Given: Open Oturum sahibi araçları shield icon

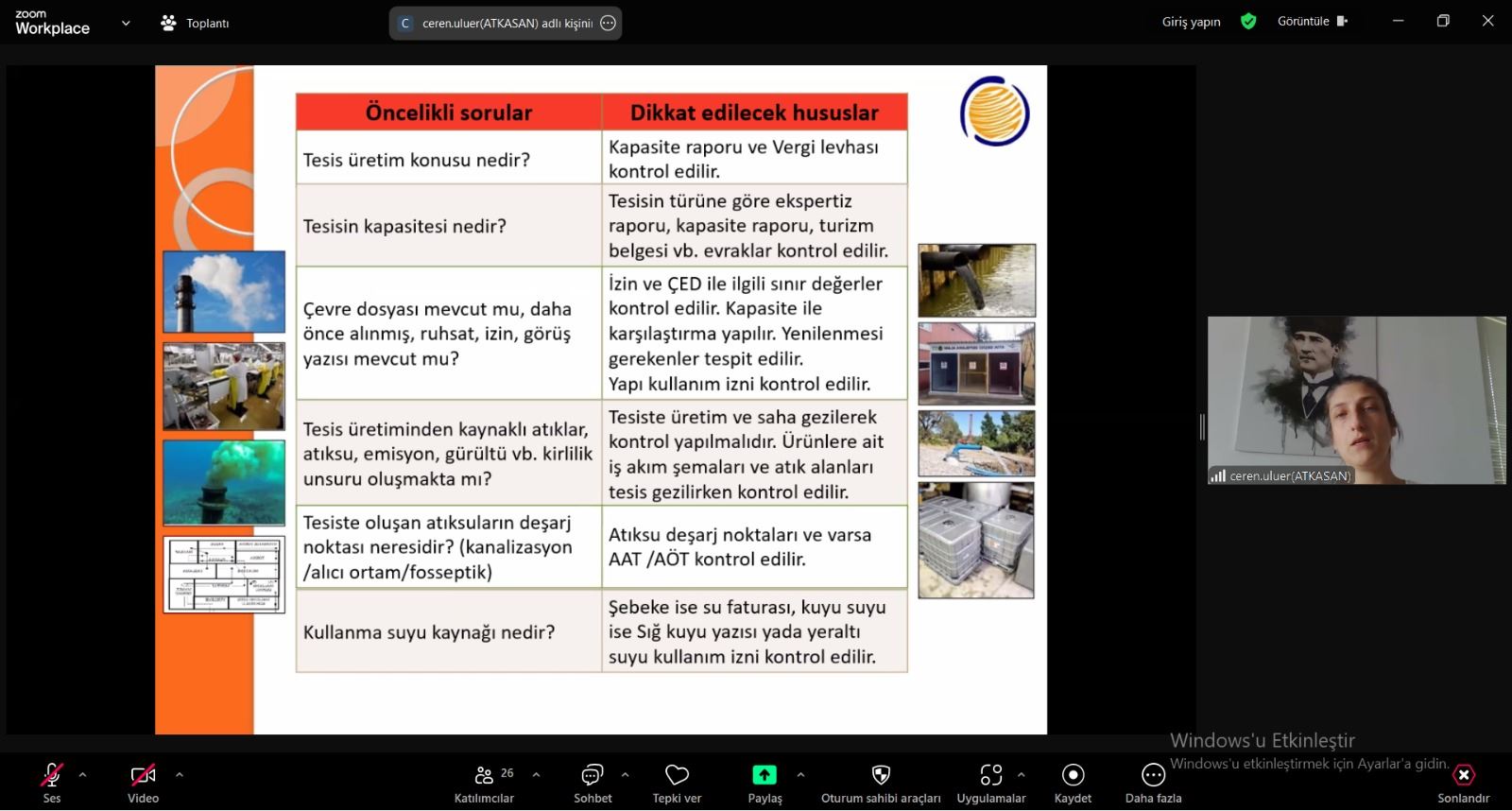Looking at the screenshot, I should pyautogui.click(x=880, y=776).
